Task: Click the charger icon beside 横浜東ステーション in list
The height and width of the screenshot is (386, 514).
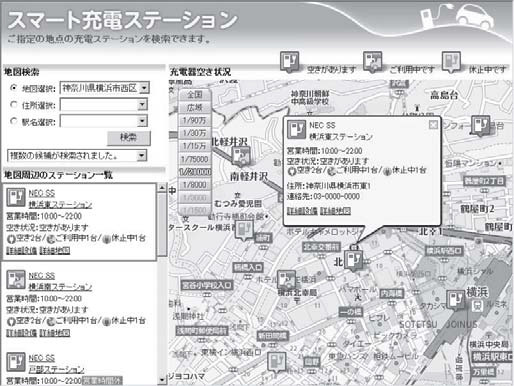Action: point(16,198)
